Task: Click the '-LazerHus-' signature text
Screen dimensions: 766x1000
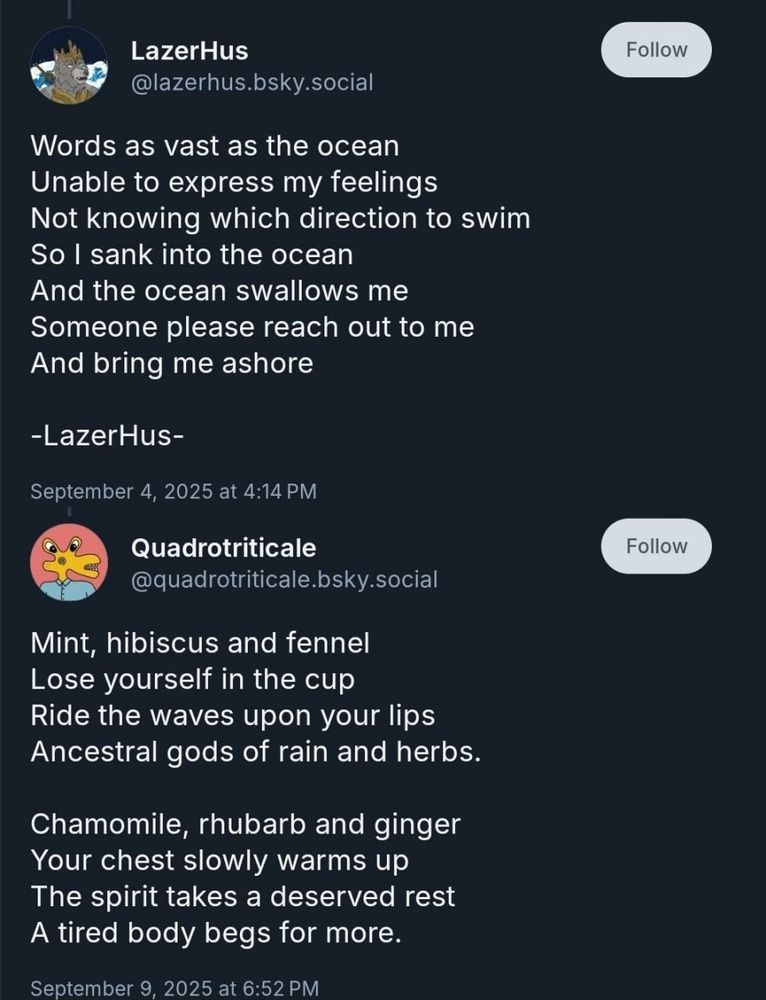Action: [107, 436]
